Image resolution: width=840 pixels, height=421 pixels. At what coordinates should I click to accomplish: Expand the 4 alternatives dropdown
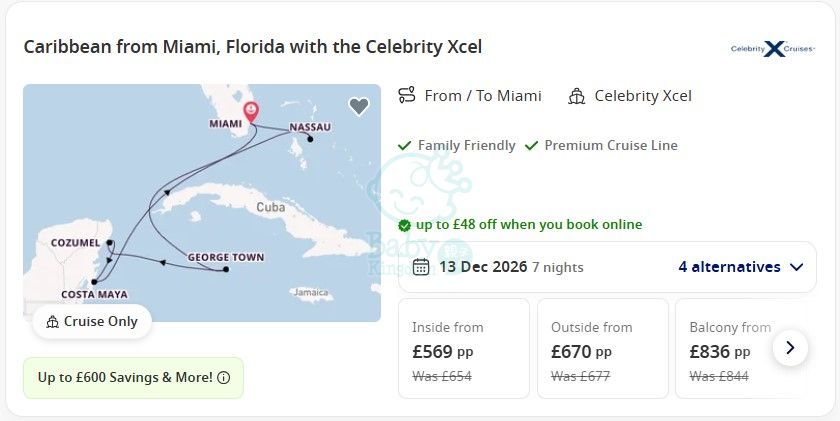pyautogui.click(x=741, y=267)
